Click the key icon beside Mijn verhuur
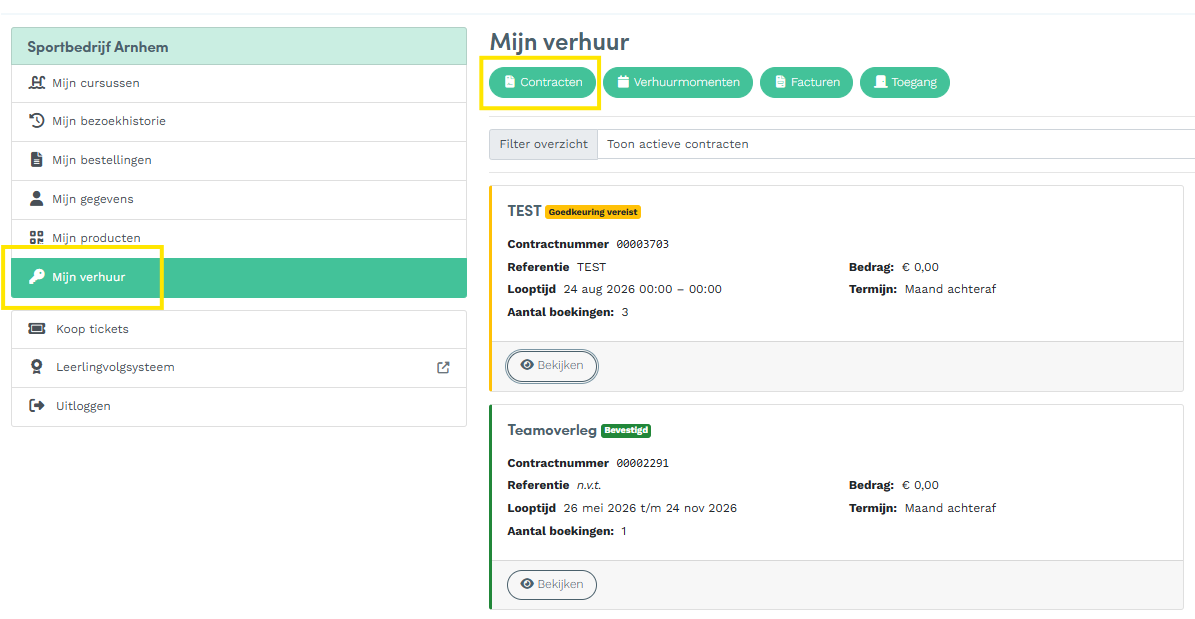Screen dimensions: 1195x619 (x=37, y=277)
